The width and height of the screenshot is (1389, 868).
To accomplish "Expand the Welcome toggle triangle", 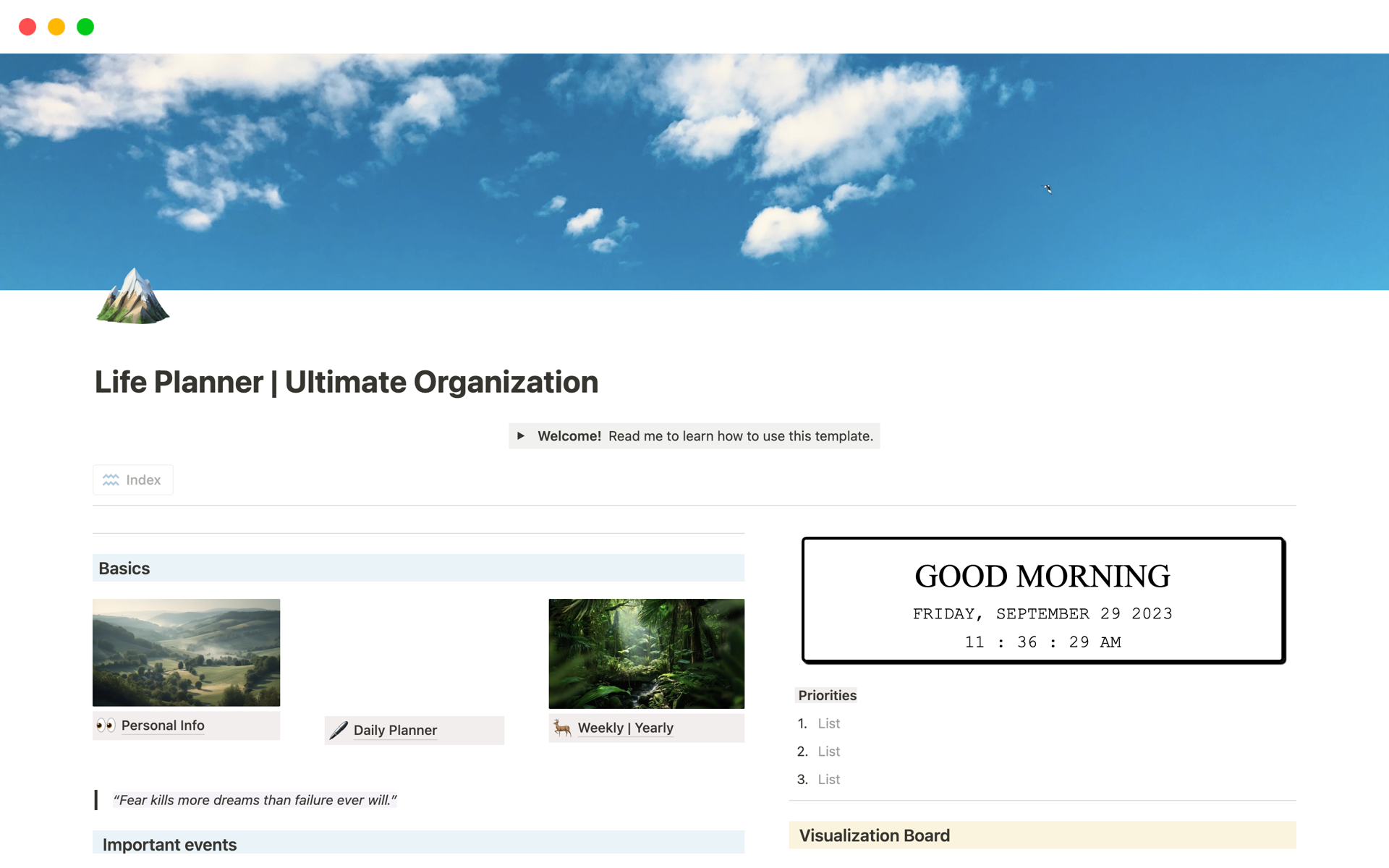I will [x=521, y=436].
